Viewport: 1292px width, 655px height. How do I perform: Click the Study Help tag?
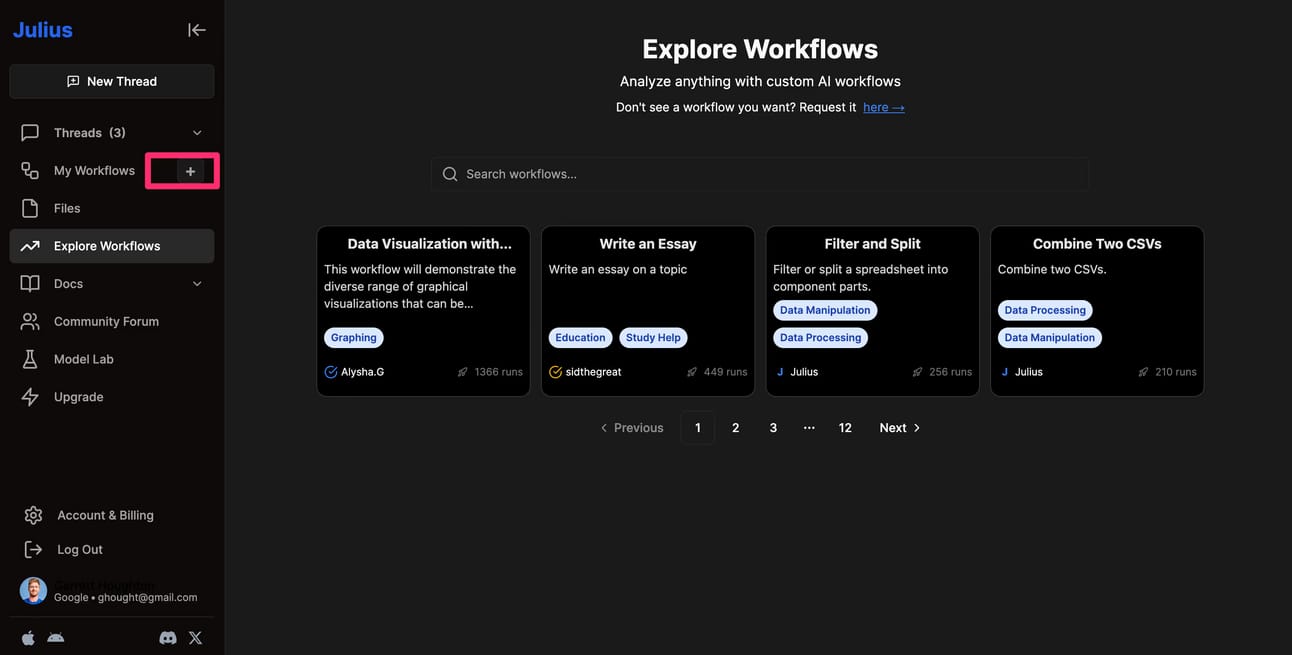(x=653, y=338)
